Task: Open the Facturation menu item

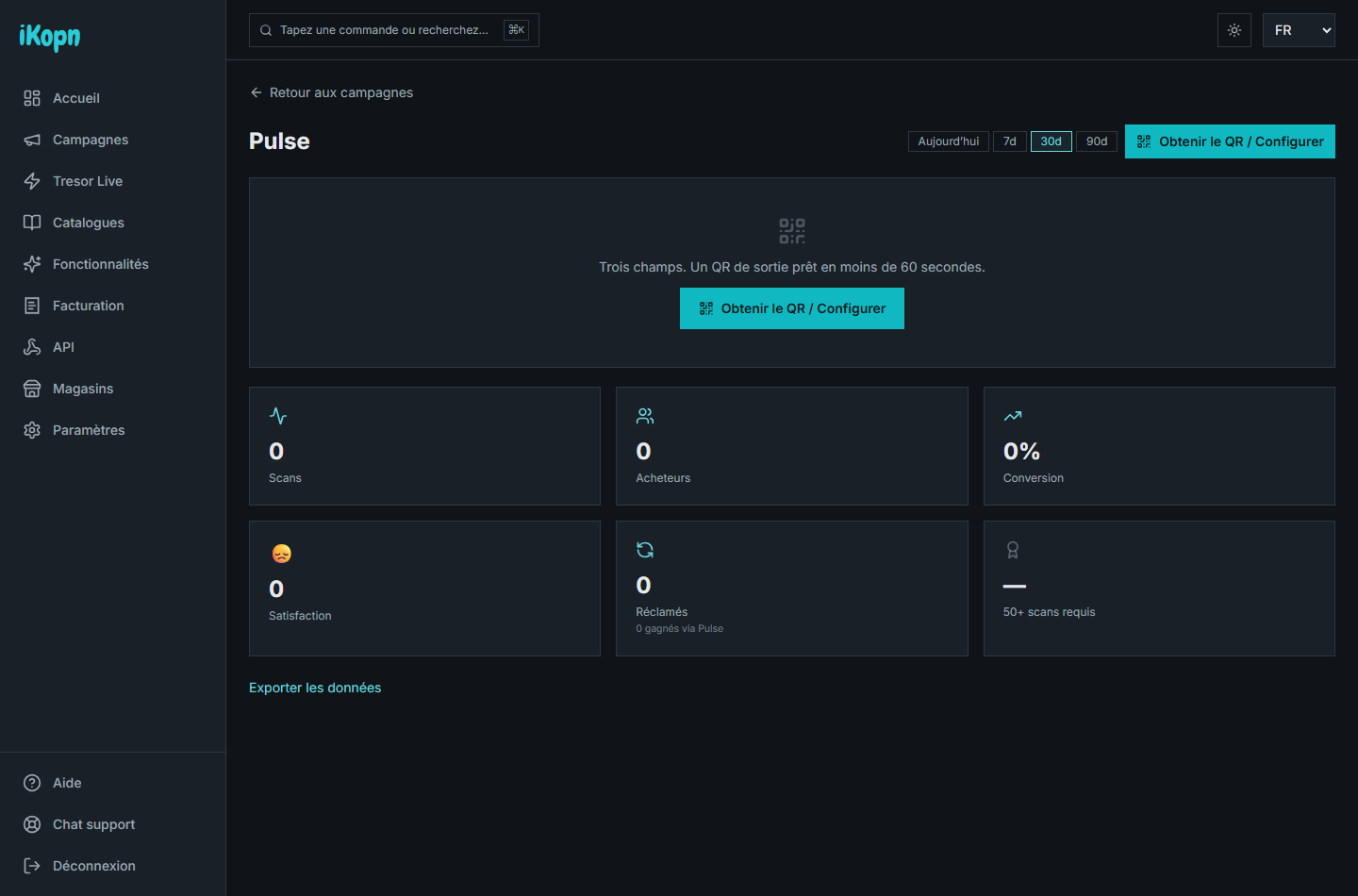Action: tap(113, 306)
